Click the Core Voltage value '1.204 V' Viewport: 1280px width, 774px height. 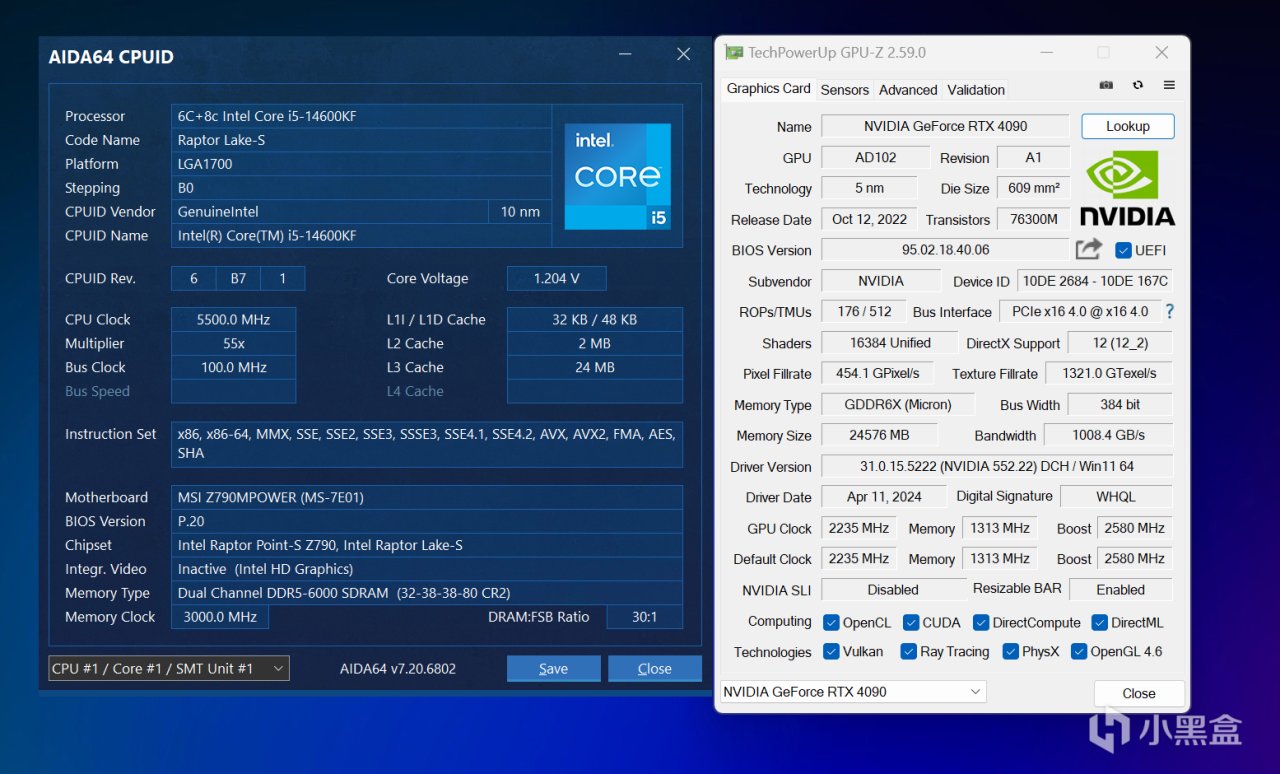coord(557,278)
